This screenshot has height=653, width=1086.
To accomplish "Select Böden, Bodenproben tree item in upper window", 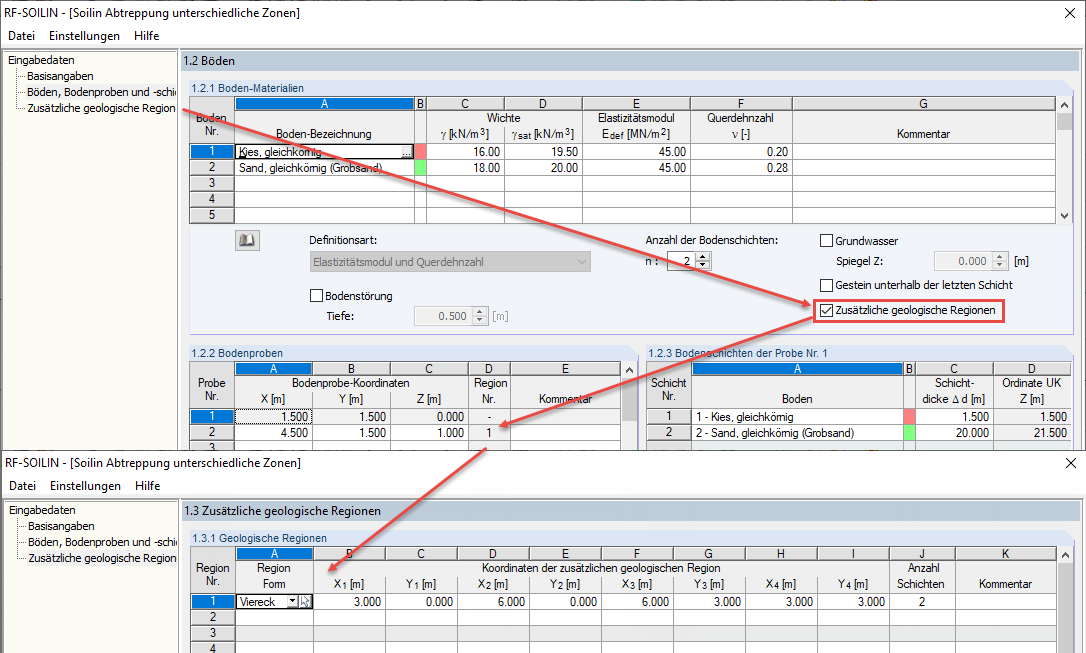I will 101,92.
